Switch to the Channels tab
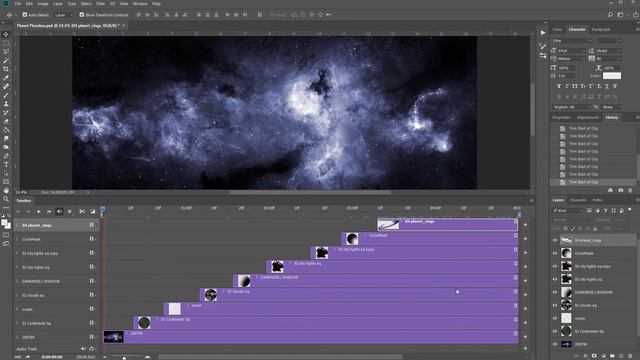The width and height of the screenshot is (640, 360). coord(578,200)
